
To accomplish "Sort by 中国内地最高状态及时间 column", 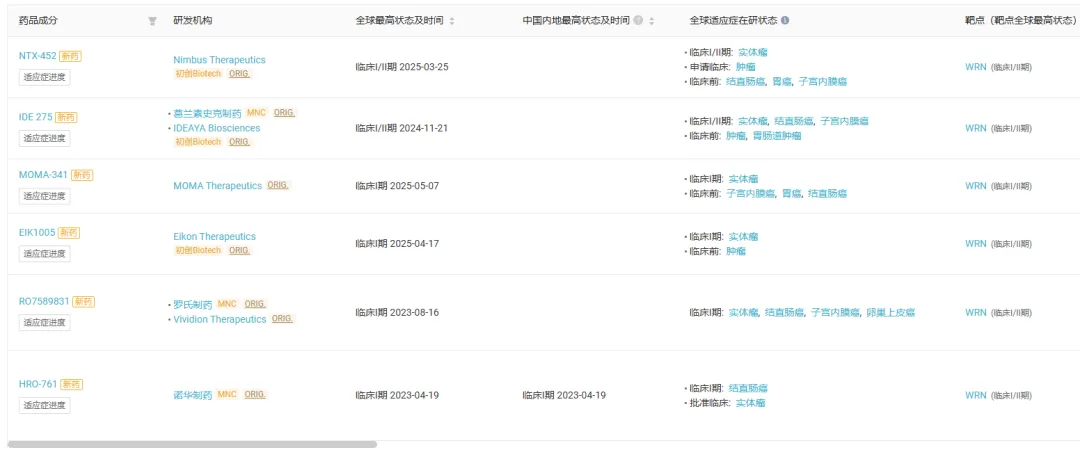I will [652, 21].
